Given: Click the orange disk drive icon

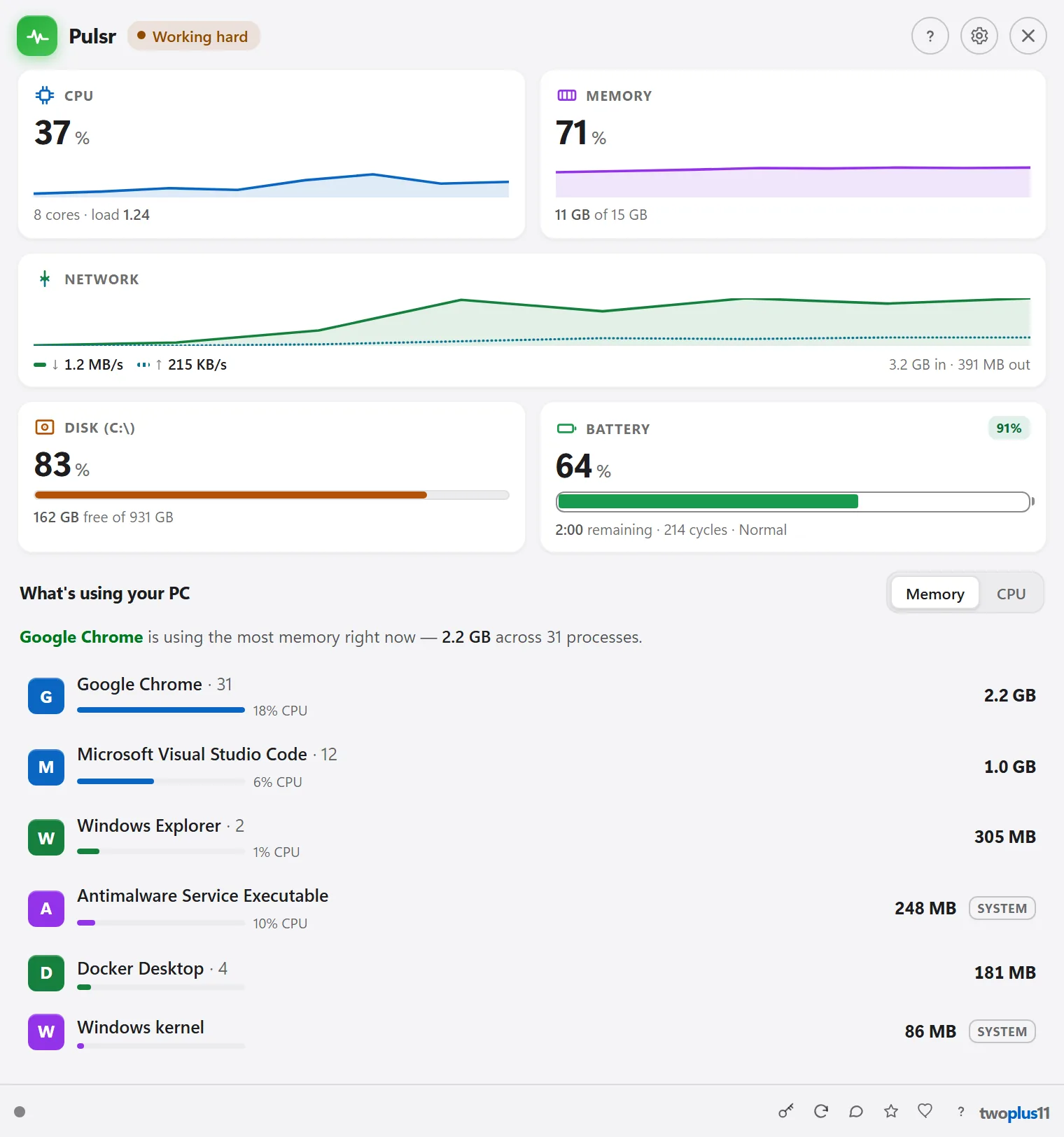Looking at the screenshot, I should [45, 427].
